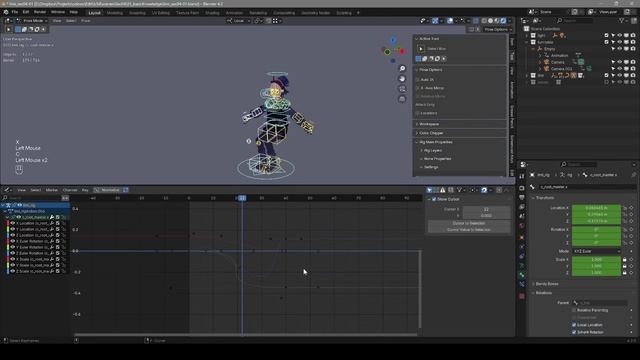
Task: Toggle perspective/orthographic grid icon in viewport
Action: click(402, 99)
